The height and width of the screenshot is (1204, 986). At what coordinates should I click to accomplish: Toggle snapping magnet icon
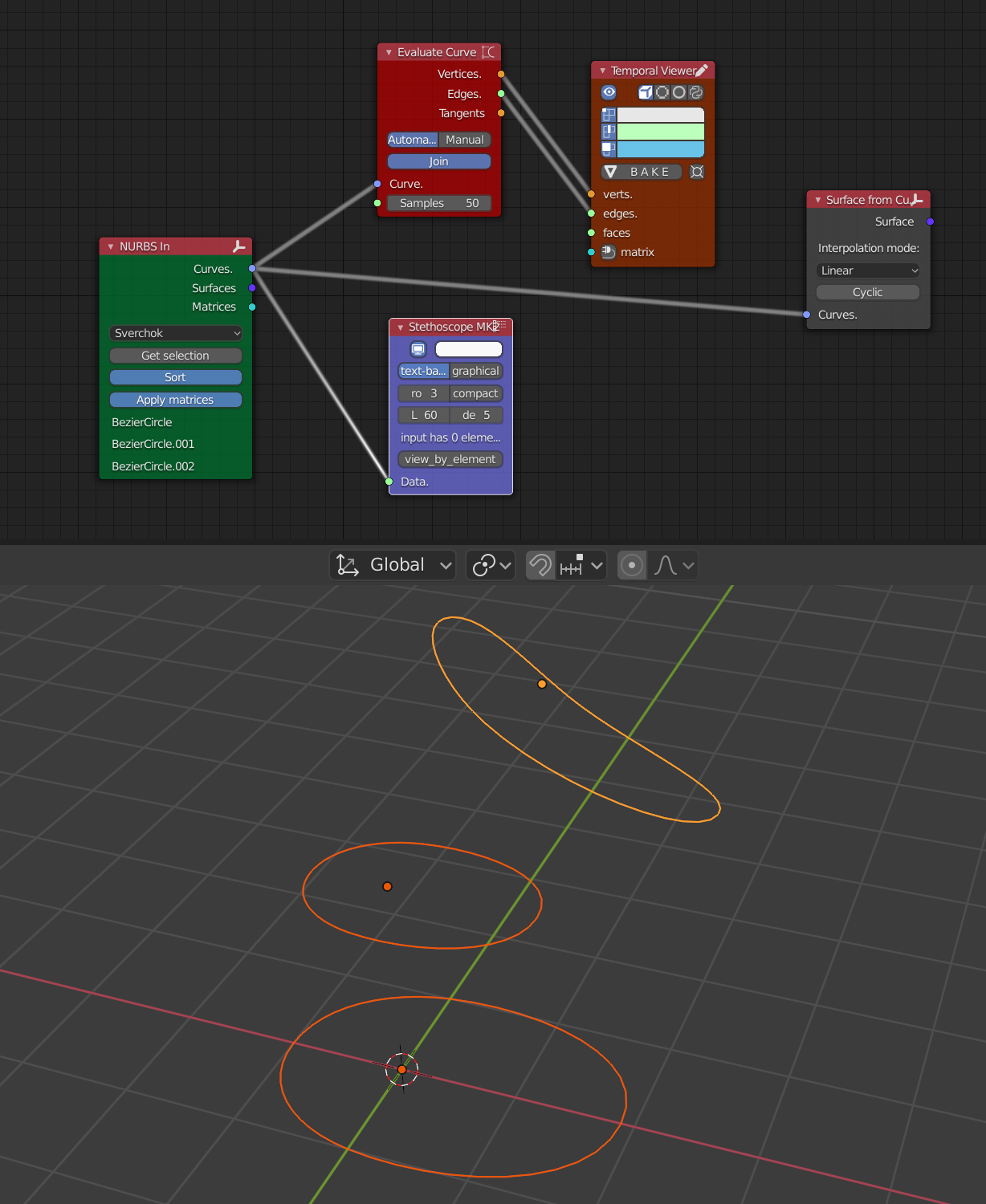pyautogui.click(x=540, y=565)
